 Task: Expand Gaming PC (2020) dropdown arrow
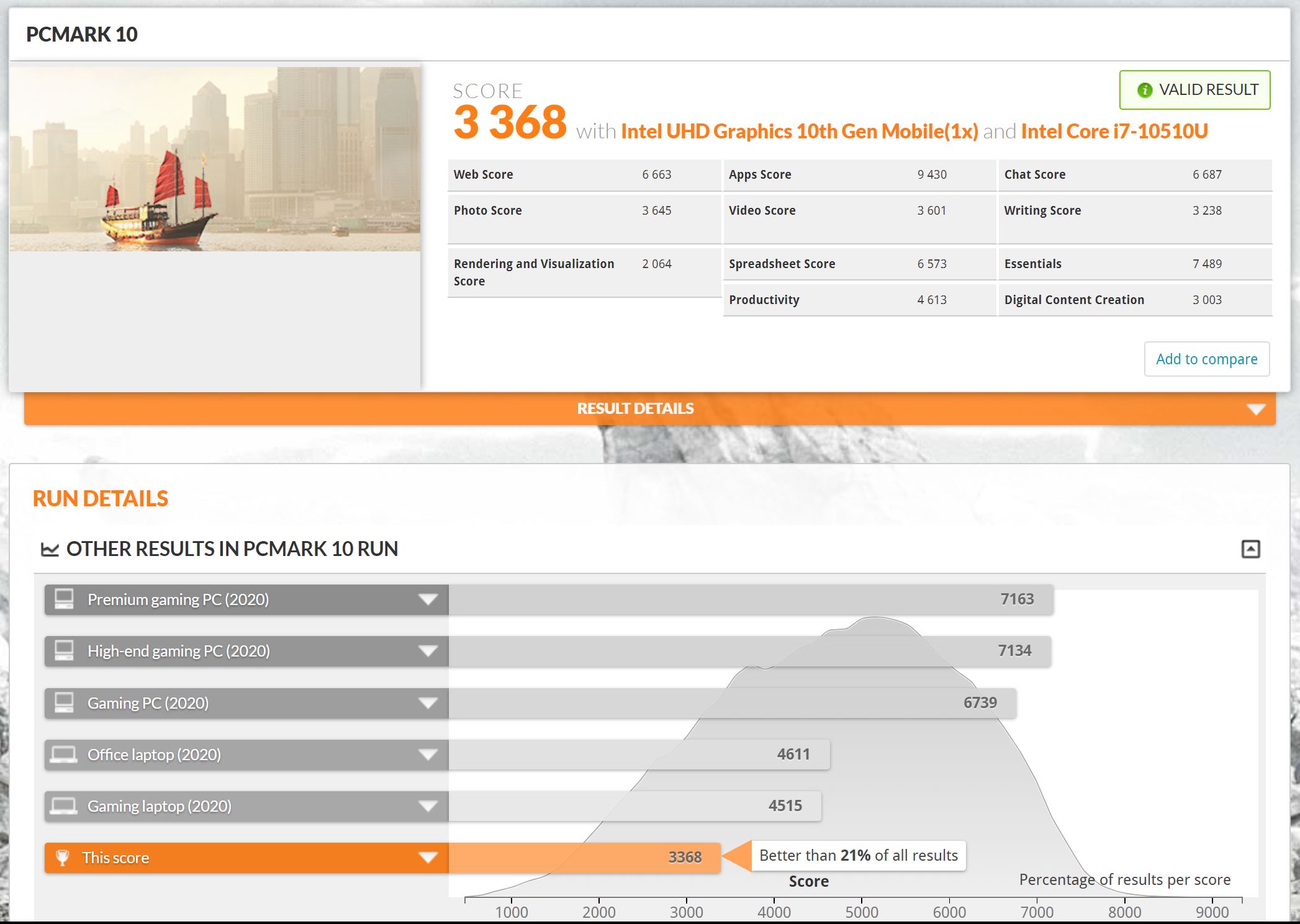pos(427,703)
